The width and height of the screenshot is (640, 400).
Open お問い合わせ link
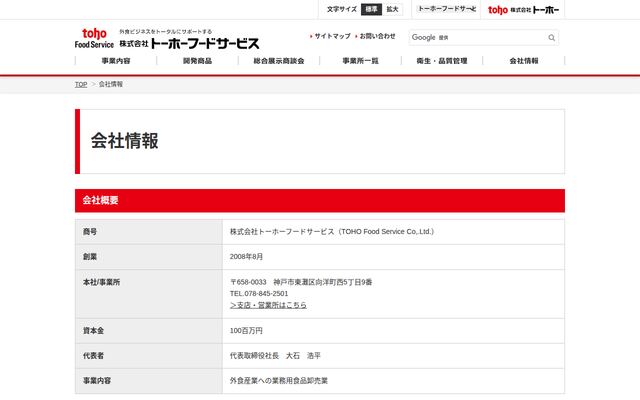(x=376, y=36)
